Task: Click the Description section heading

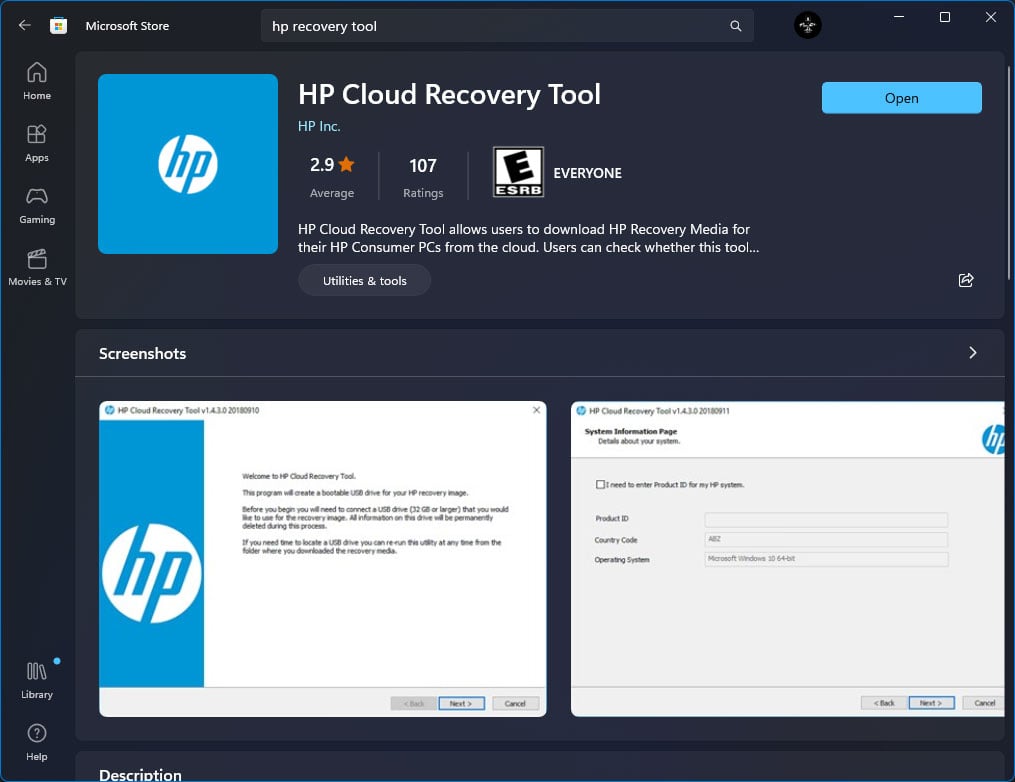Action: (x=140, y=774)
